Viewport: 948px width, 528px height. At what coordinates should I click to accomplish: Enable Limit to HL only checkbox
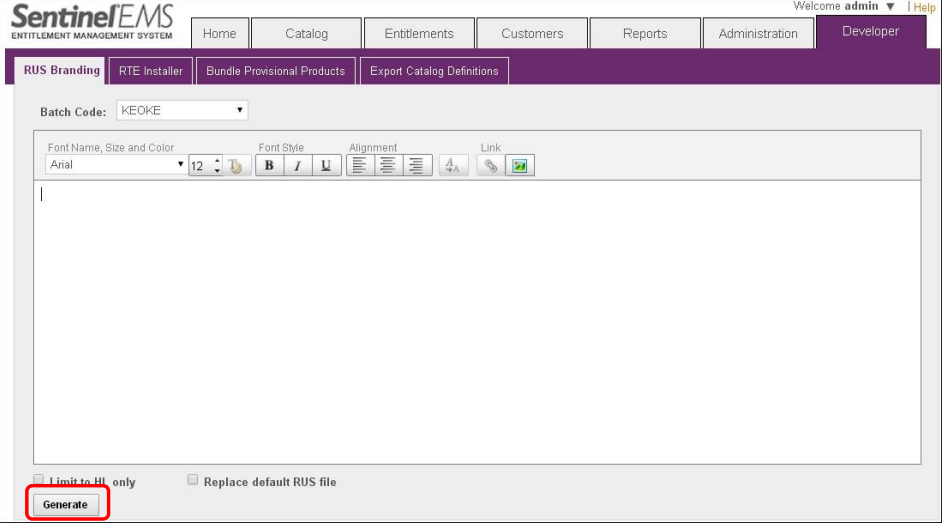(x=40, y=481)
